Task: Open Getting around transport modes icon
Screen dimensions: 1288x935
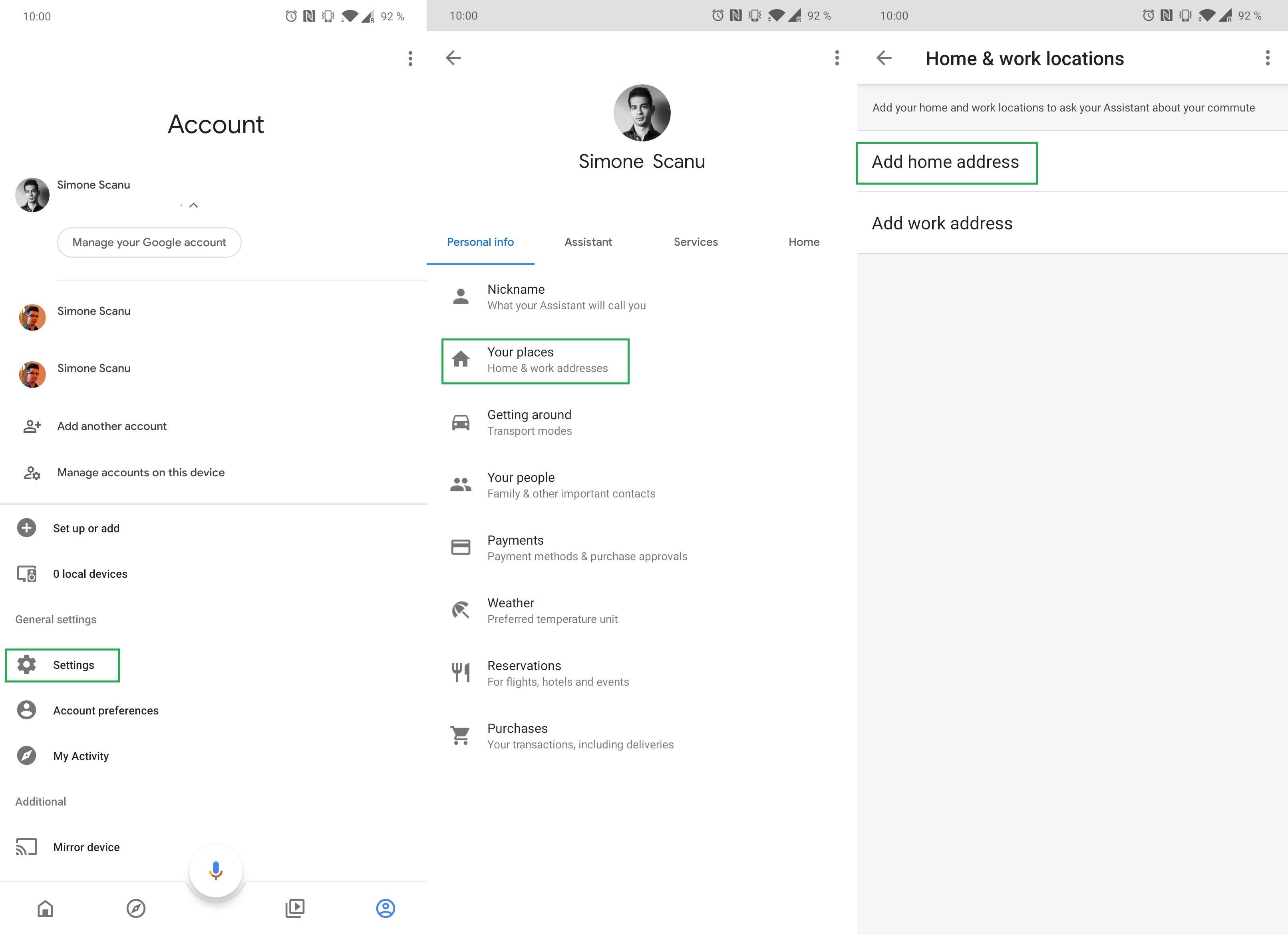Action: 461,422
